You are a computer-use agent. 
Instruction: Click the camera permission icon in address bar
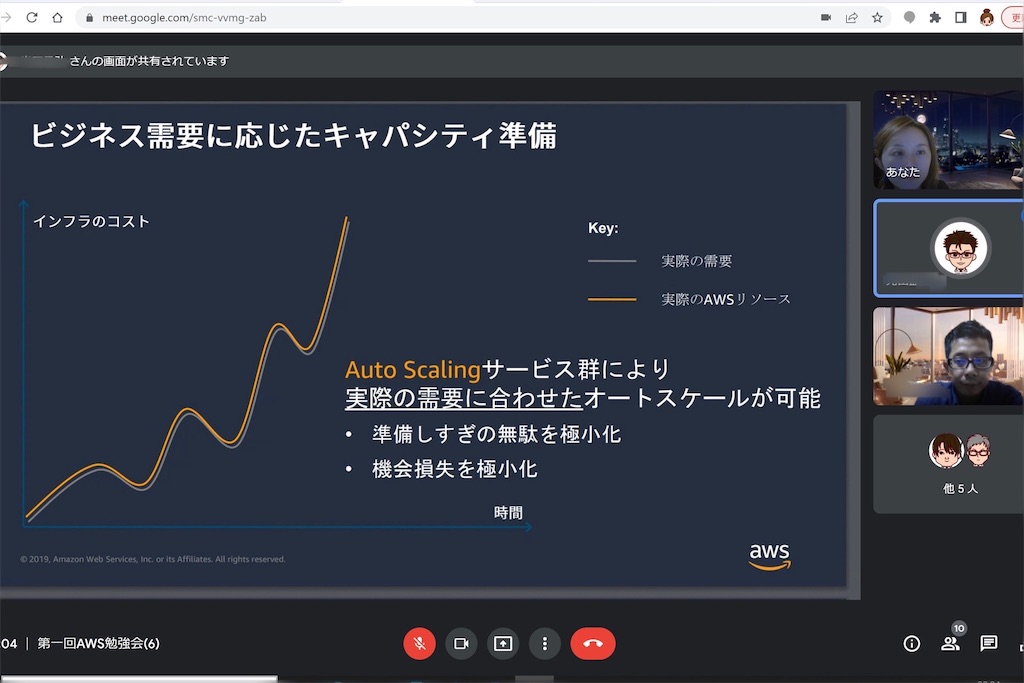pyautogui.click(x=826, y=18)
